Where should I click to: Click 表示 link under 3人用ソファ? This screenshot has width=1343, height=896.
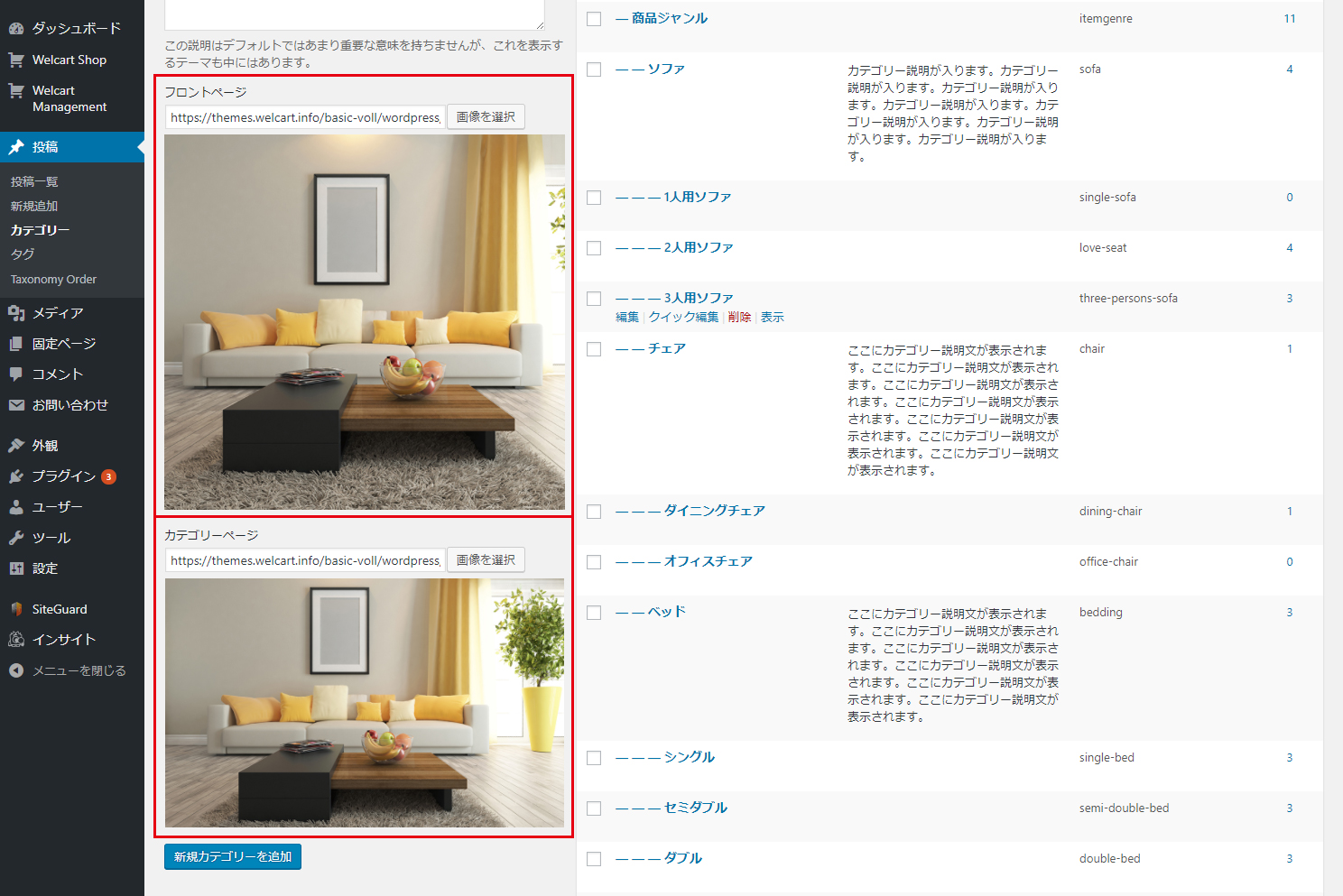773,317
